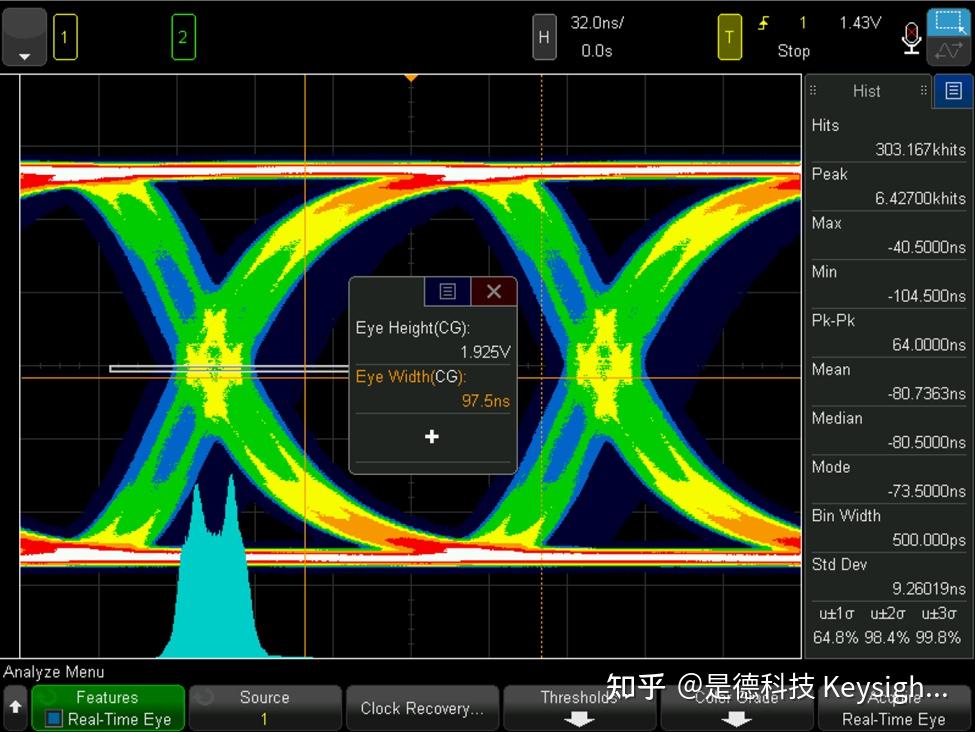Select the Acquire Real-Time Eye softkey
Screen dimensions: 975x732
coord(894,708)
